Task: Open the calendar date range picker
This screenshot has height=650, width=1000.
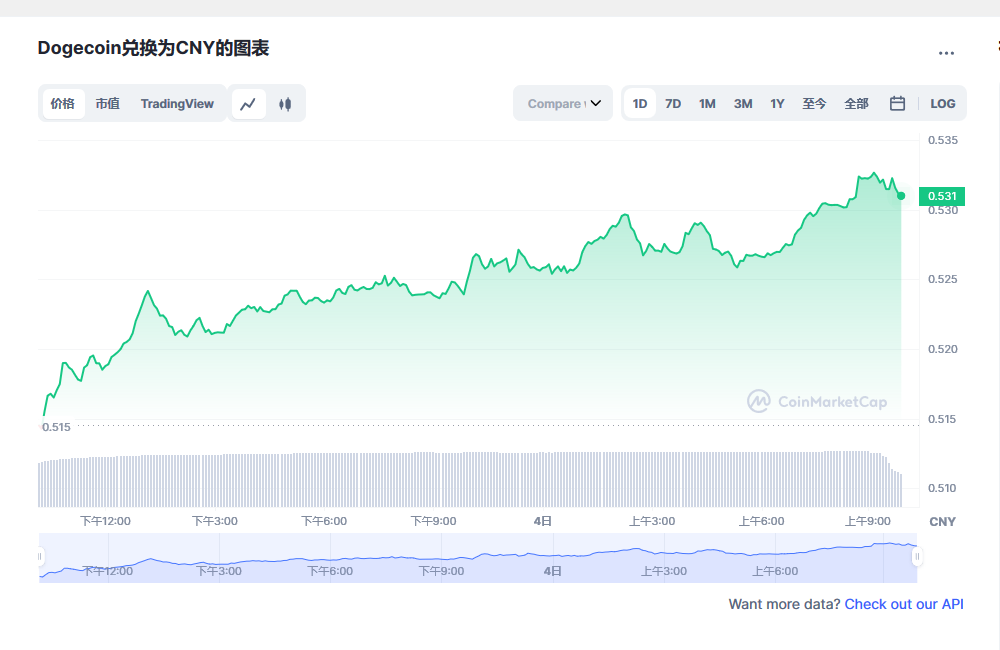Action: tap(897, 103)
